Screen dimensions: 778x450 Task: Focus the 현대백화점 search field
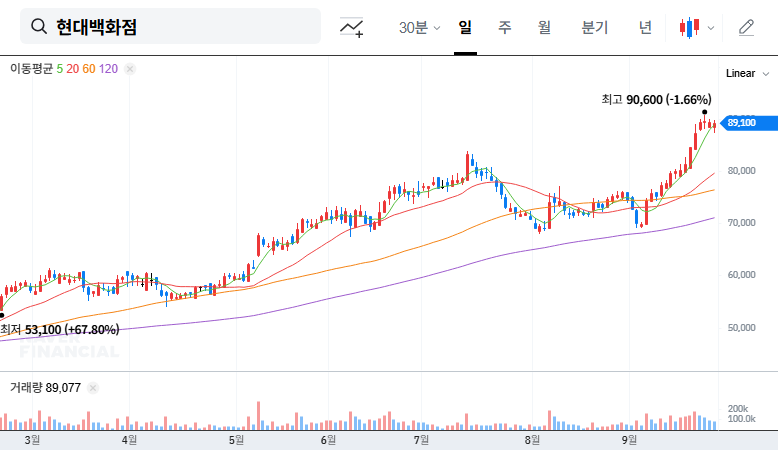click(x=170, y=26)
